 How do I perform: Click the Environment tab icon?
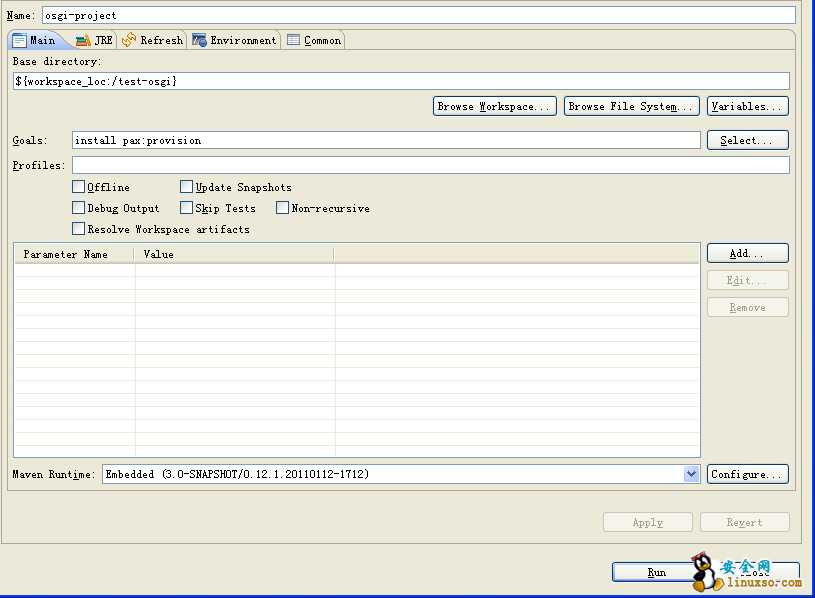coord(200,40)
